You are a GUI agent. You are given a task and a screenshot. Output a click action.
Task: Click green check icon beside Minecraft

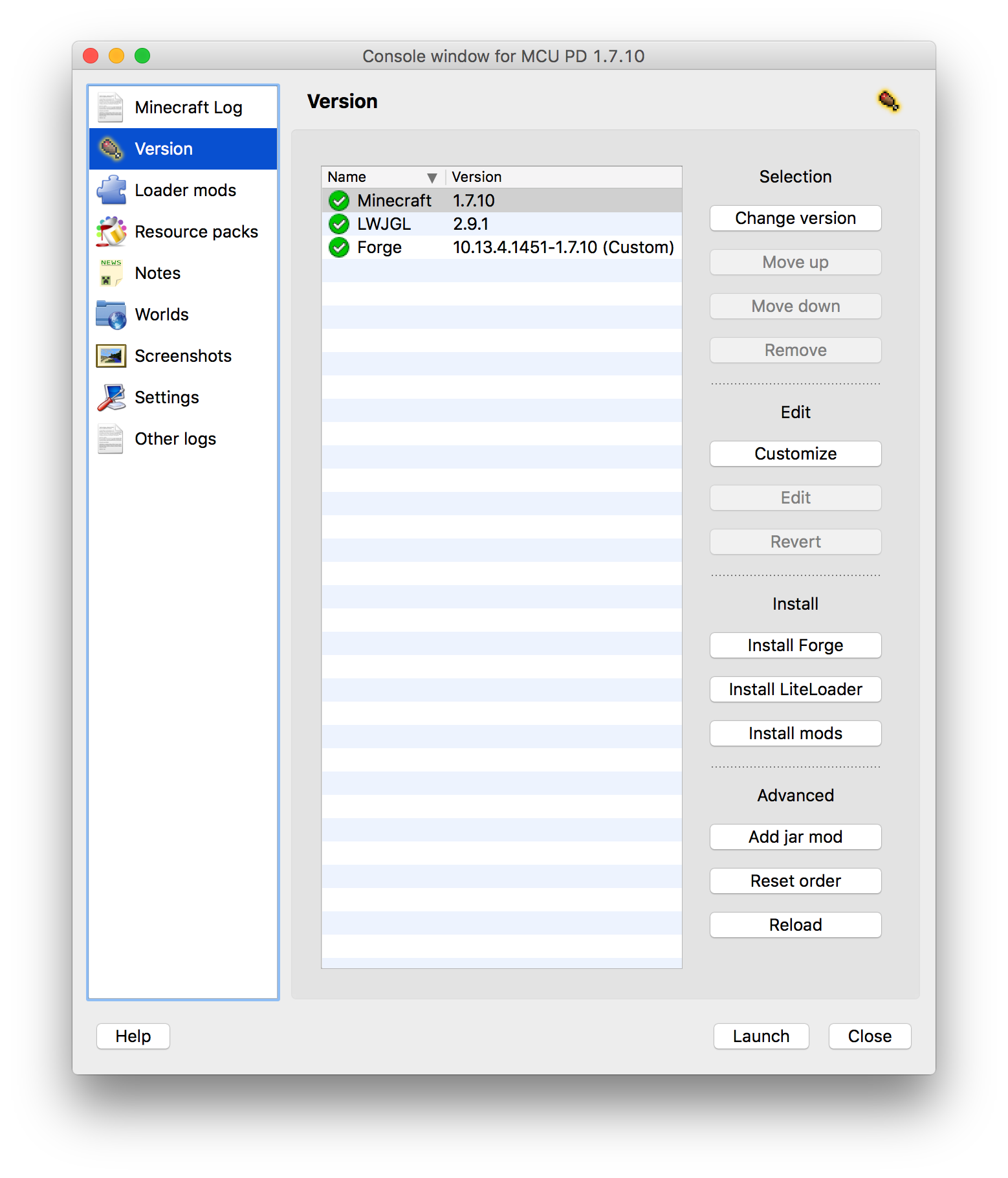[x=339, y=201]
